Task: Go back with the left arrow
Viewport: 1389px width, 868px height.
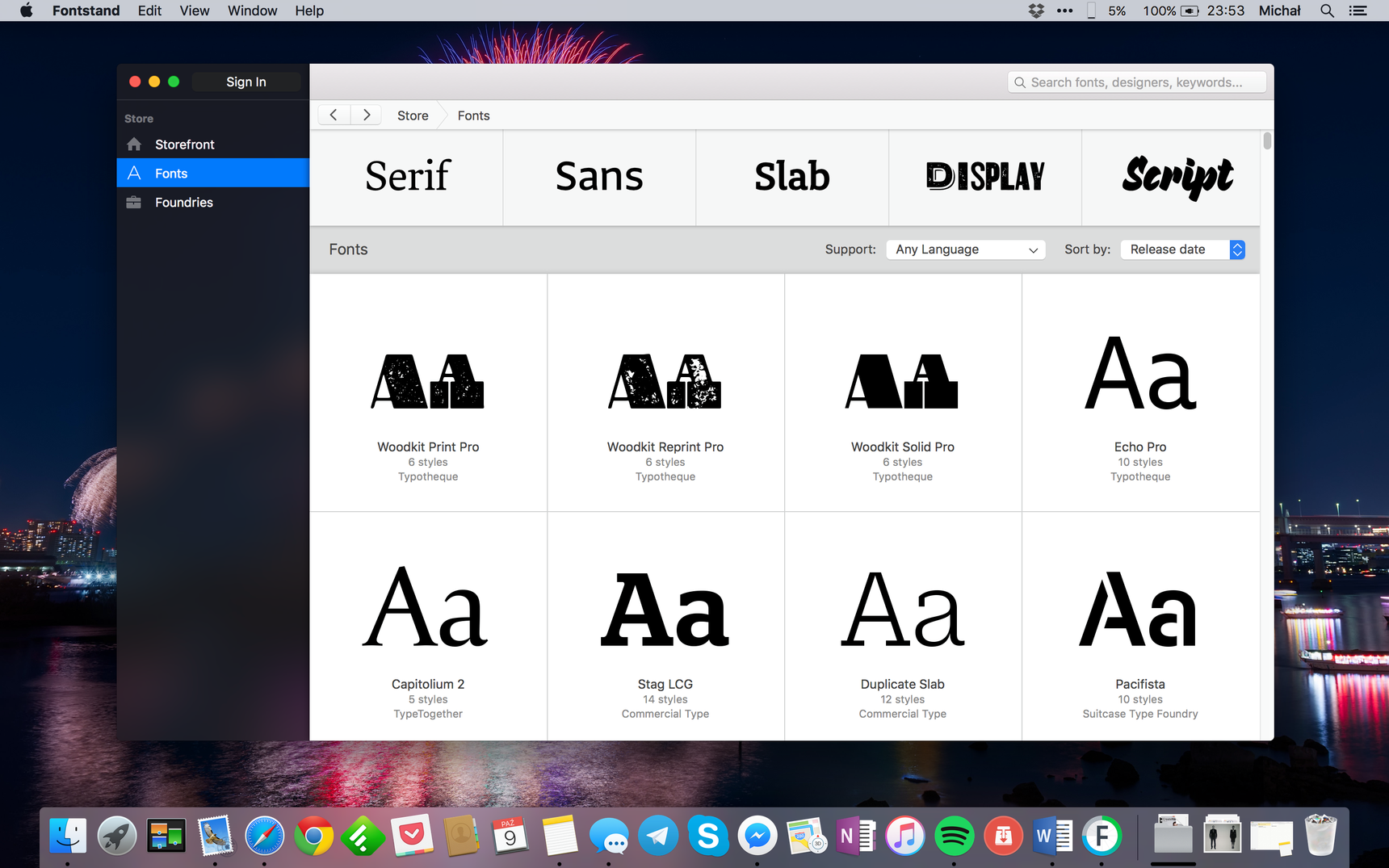Action: click(334, 115)
